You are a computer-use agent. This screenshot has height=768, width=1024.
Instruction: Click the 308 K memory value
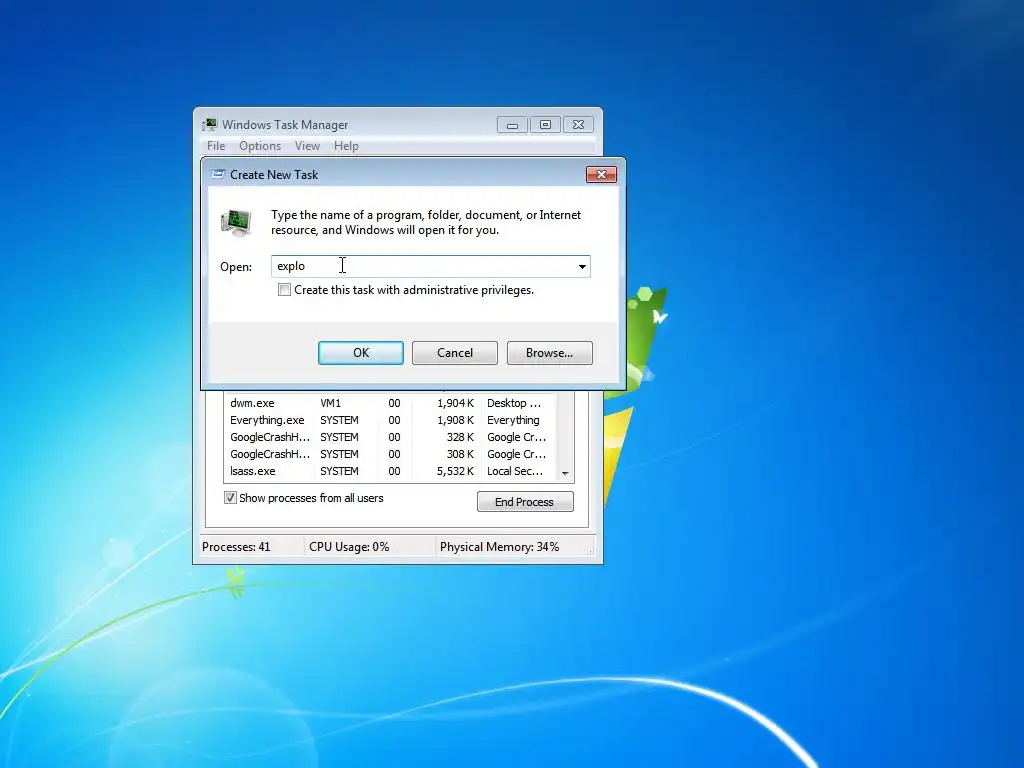coord(460,454)
